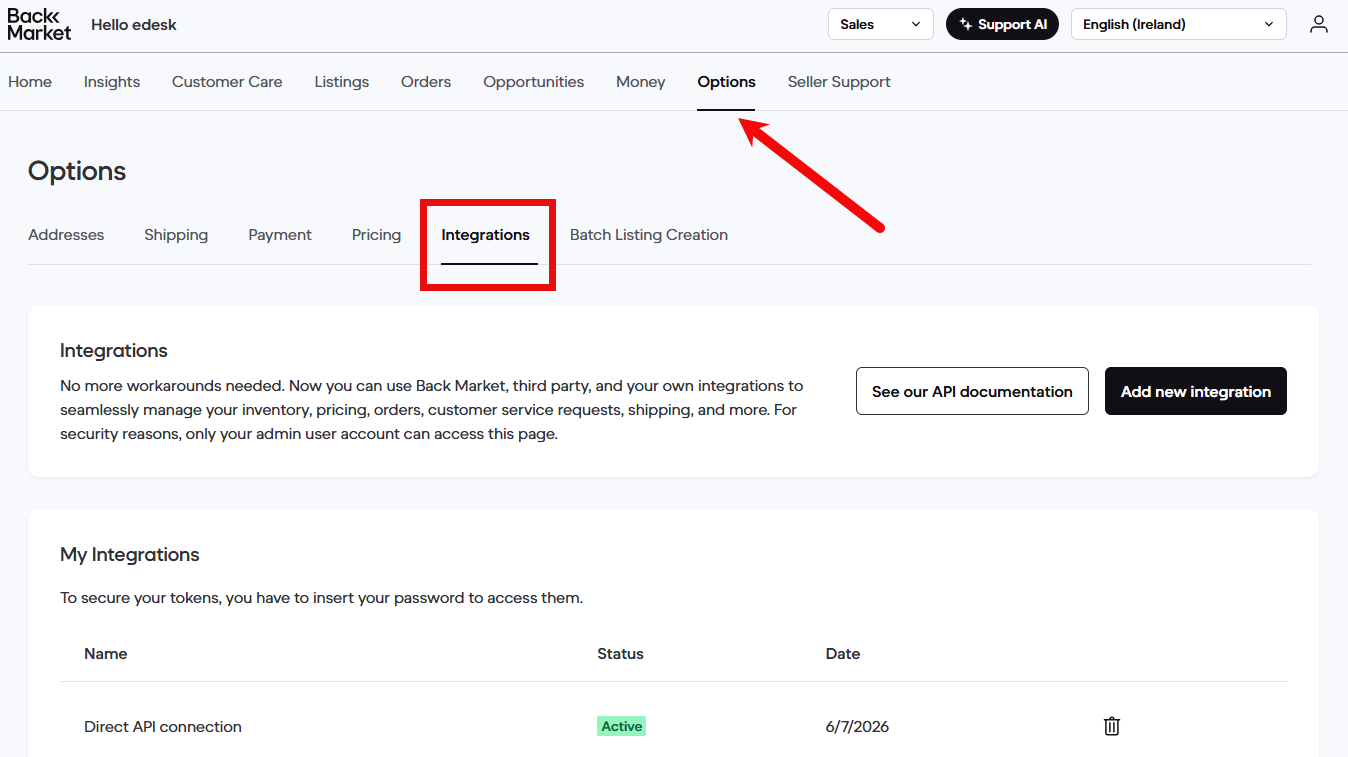Switch to the Shipping tab
This screenshot has width=1348, height=757.
coord(176,235)
